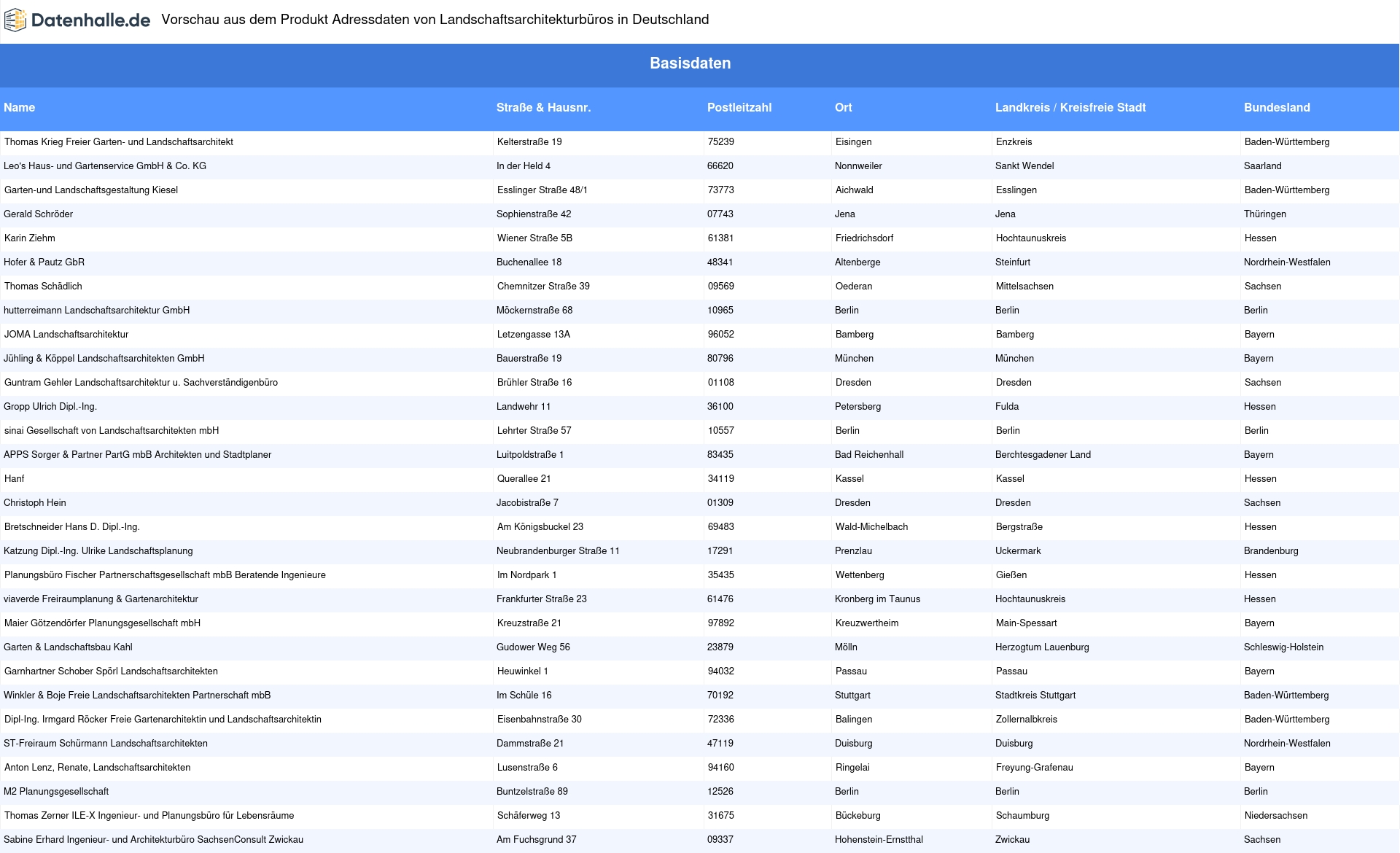1400x853 pixels.
Task: Select the Niedersachsen state cell
Action: 1276,816
